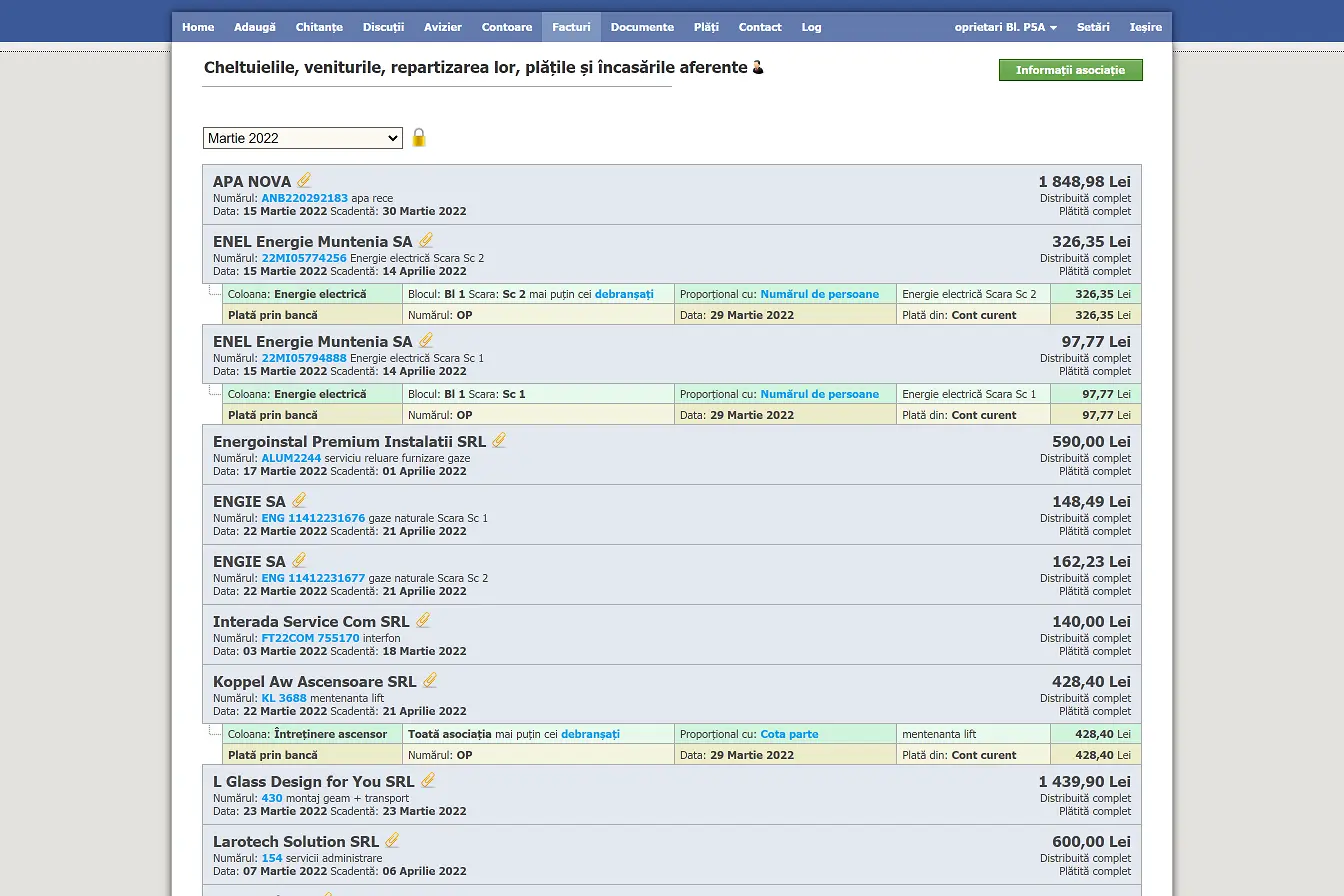Click the Informații asociație button
The height and width of the screenshot is (896, 1344).
coord(1070,70)
